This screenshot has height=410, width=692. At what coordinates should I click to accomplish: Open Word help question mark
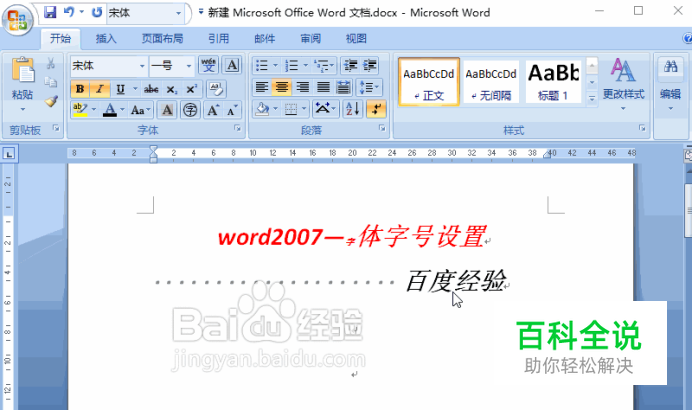pos(688,39)
